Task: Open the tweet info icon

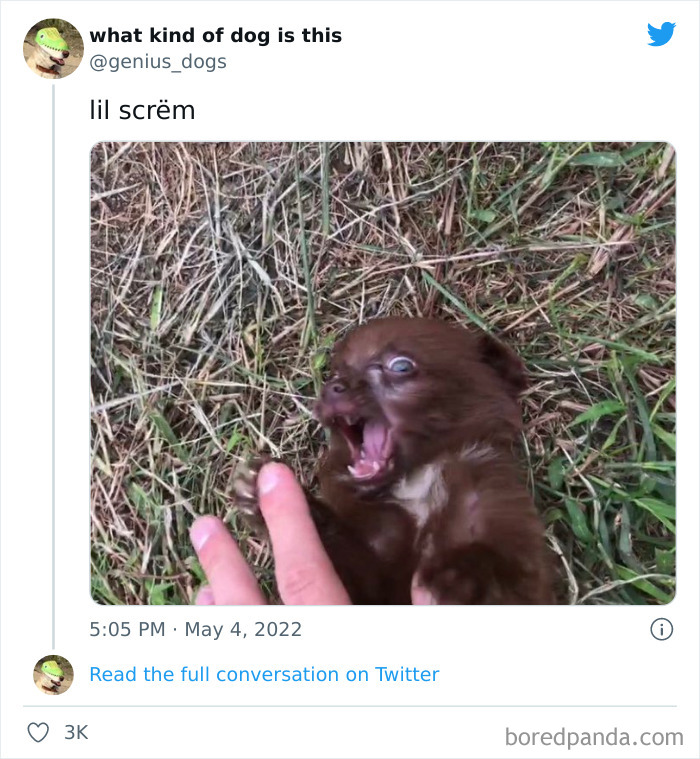Action: [661, 629]
